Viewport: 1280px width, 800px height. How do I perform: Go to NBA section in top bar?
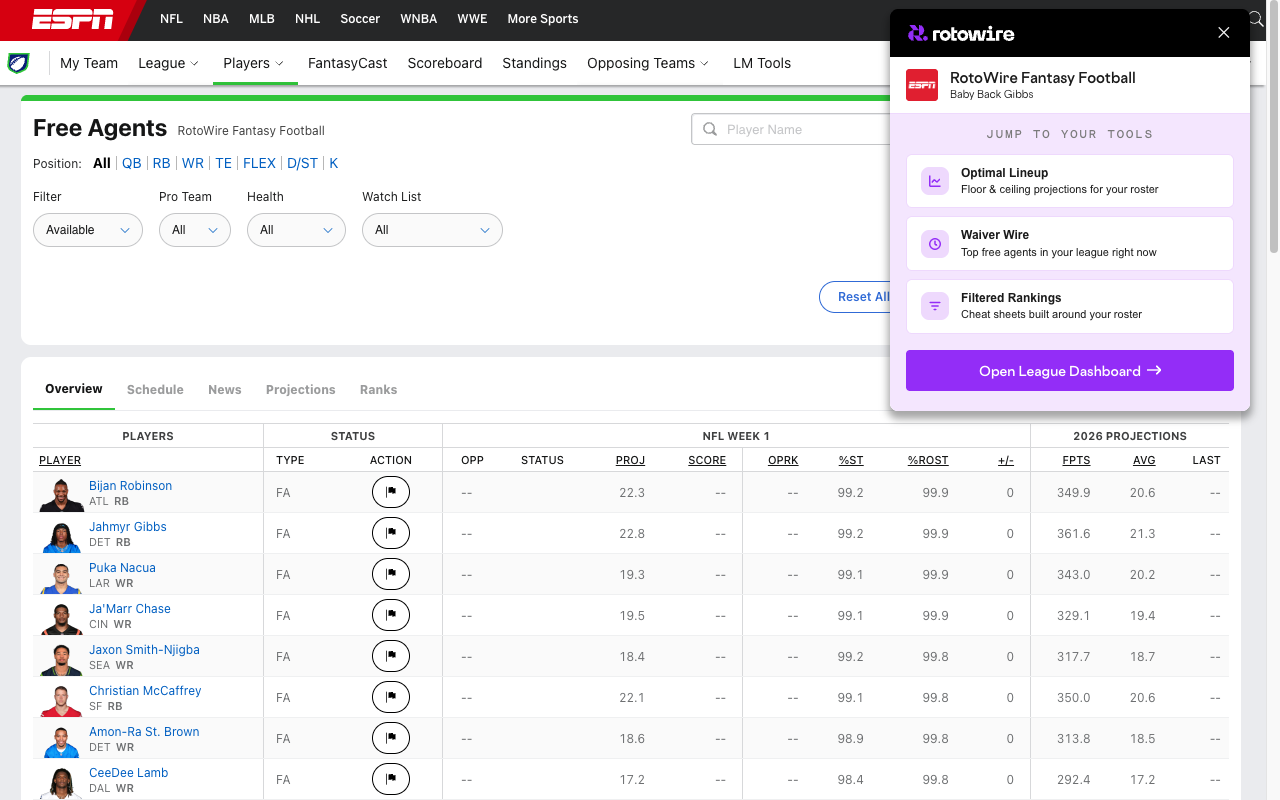pyautogui.click(x=216, y=19)
